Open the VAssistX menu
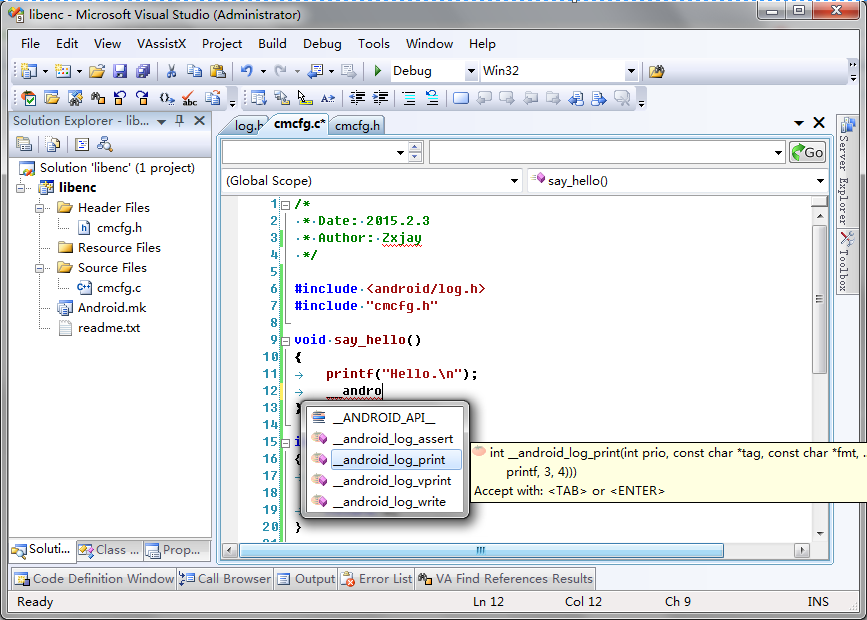 (x=161, y=44)
